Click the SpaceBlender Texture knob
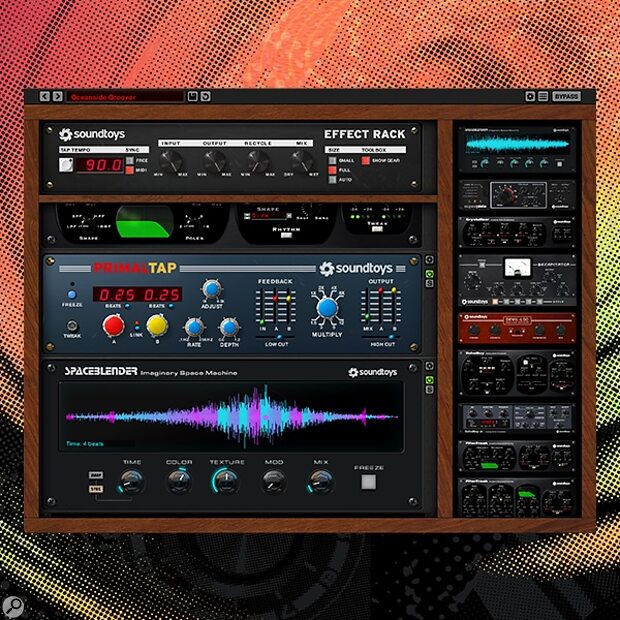620x620 pixels. tap(227, 481)
